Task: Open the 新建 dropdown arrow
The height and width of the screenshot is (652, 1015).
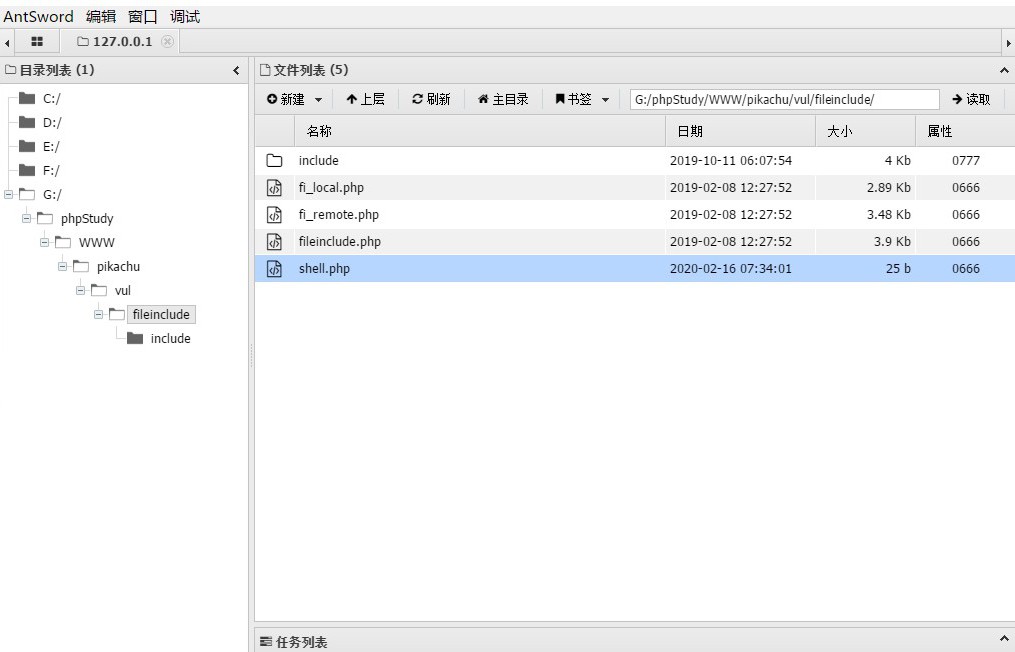Action: pos(318,100)
